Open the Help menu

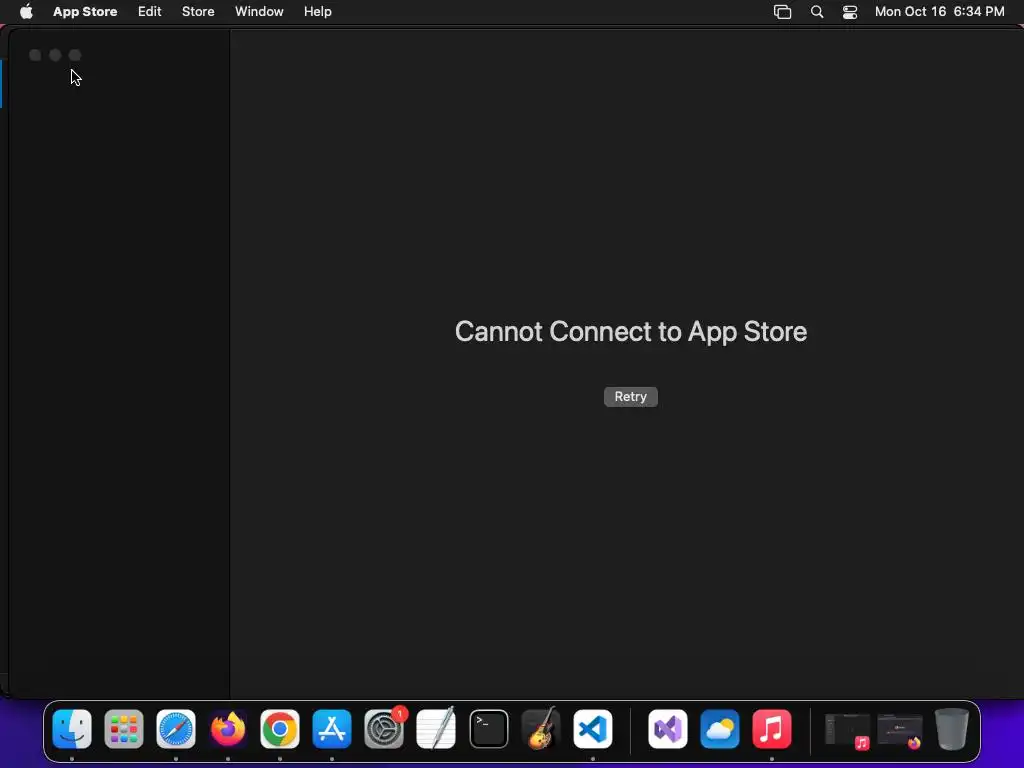pos(317,11)
